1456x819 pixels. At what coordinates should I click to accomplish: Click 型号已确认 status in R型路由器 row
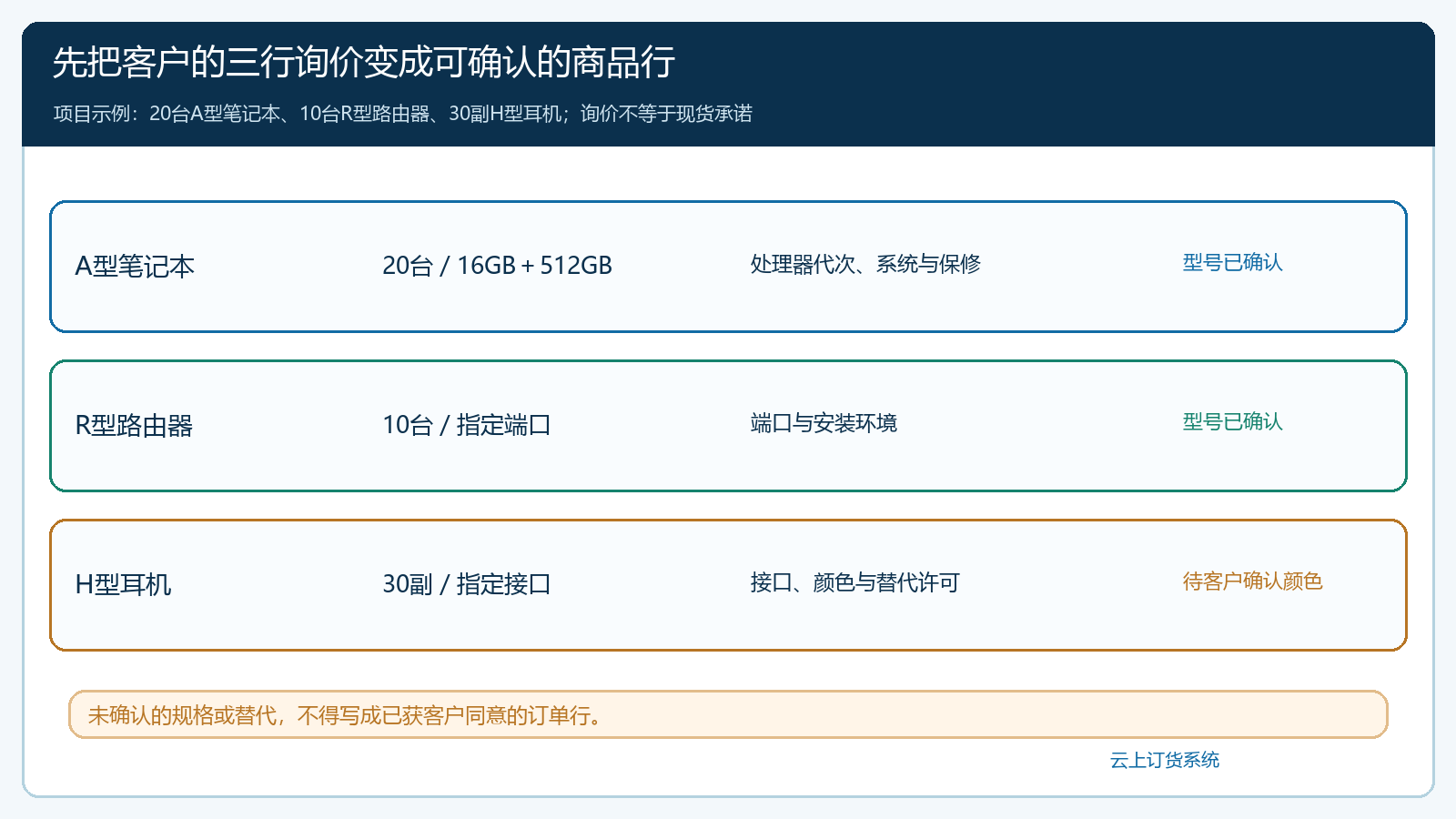click(1232, 421)
